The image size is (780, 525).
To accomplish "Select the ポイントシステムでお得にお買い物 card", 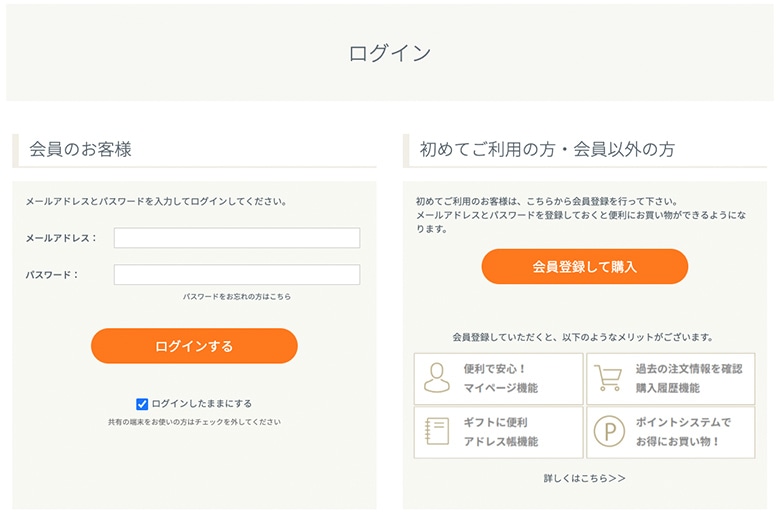I will click(x=671, y=432).
